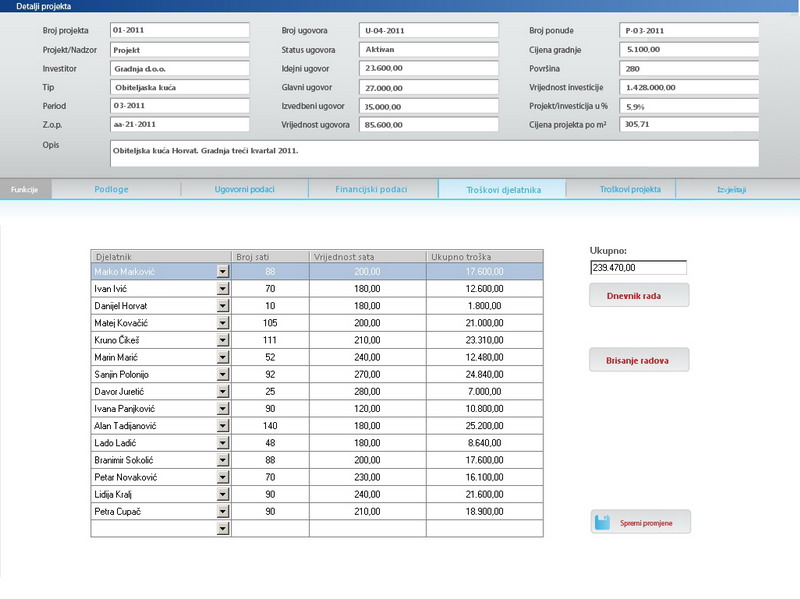The width and height of the screenshot is (800, 599).
Task: Click Cijena projekta po m² field
Action: tap(689, 124)
